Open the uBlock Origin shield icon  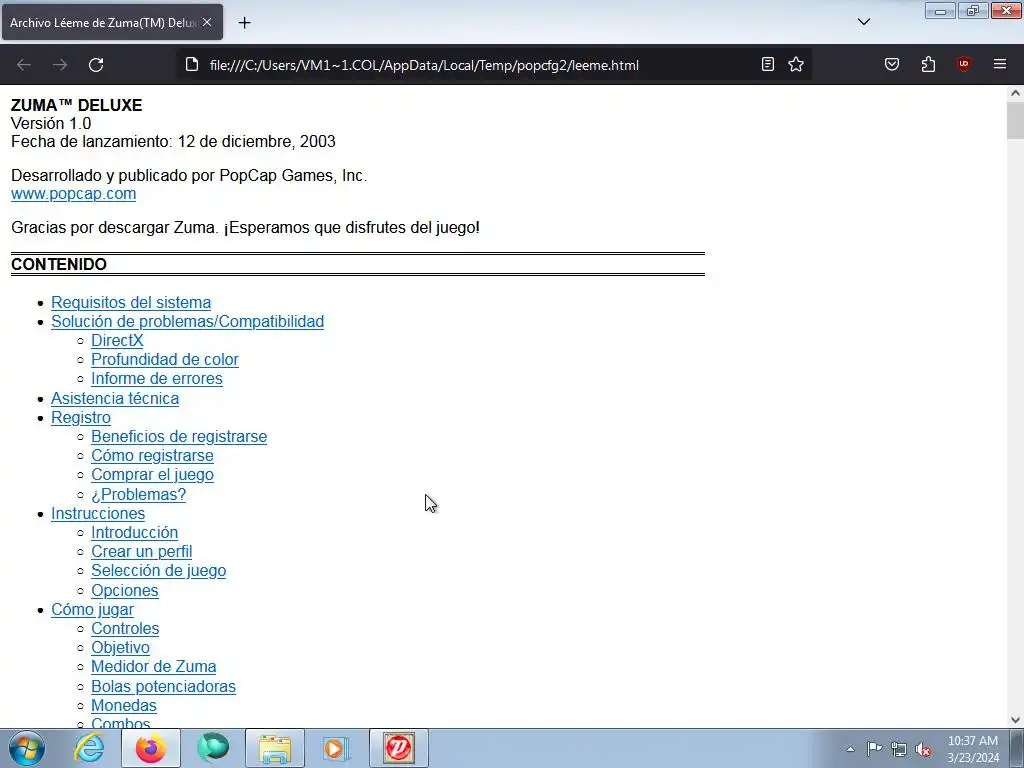coord(964,64)
